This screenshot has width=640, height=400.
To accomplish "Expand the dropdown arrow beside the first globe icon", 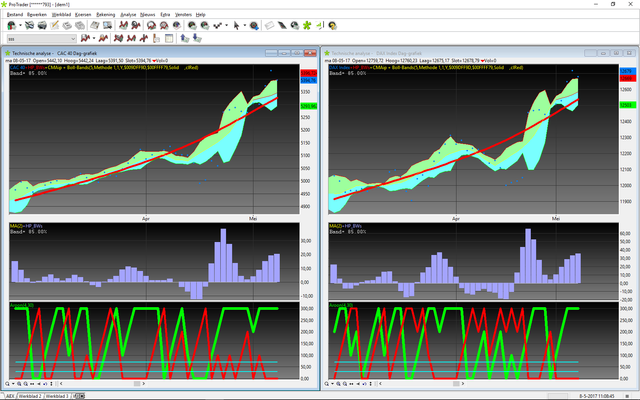I will 20,26.
